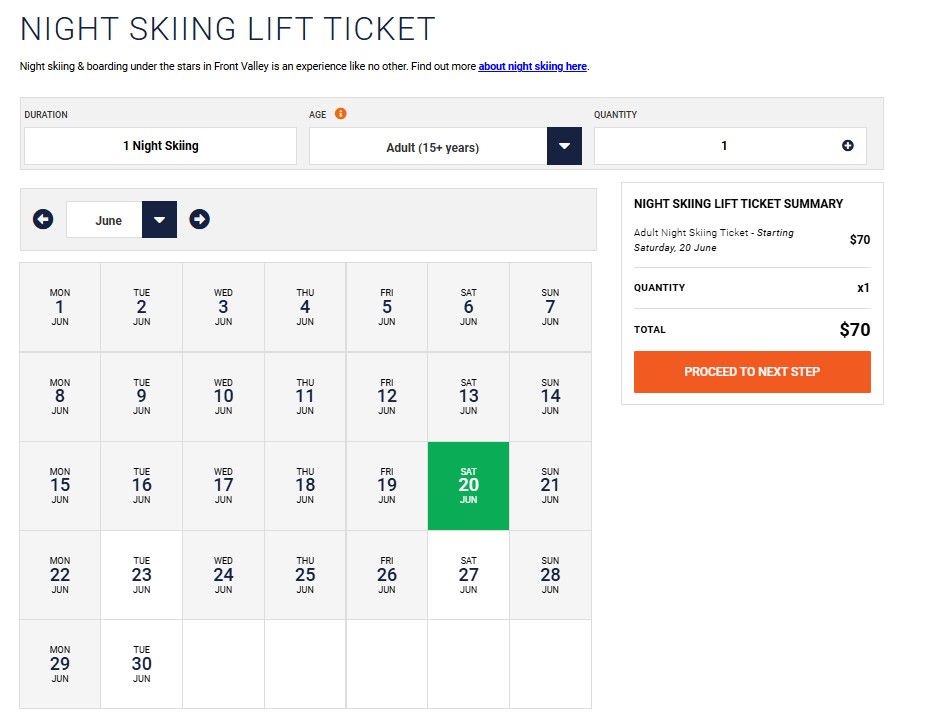Increase quantity with the plus icon
This screenshot has height=721, width=927.
pos(847,145)
